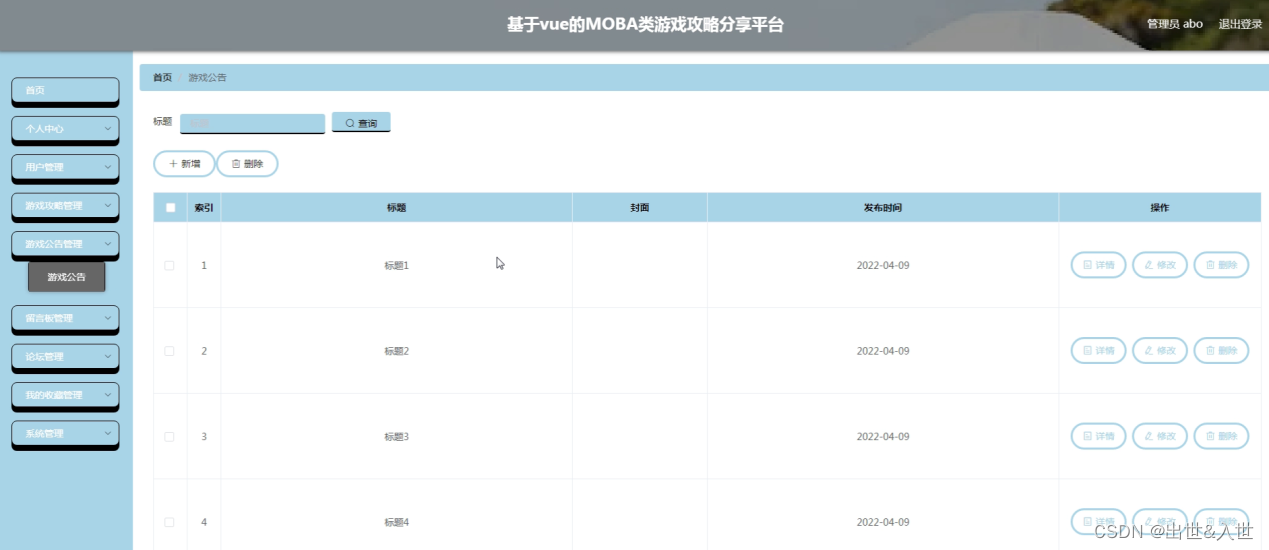Click 修改 for the 标题3 row
This screenshot has height=550, width=1269.
[x=1160, y=437]
